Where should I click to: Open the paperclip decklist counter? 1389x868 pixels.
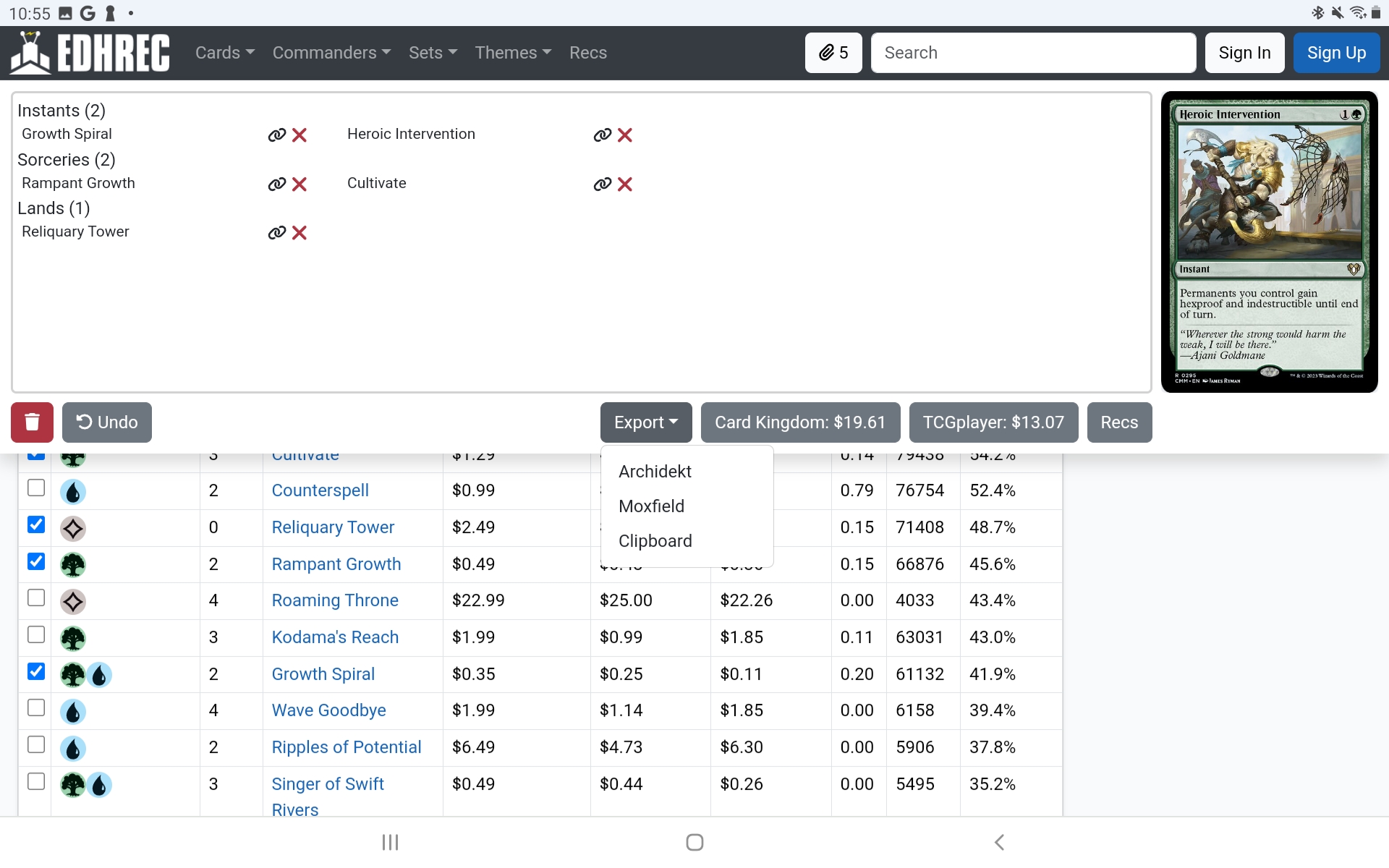click(x=833, y=53)
